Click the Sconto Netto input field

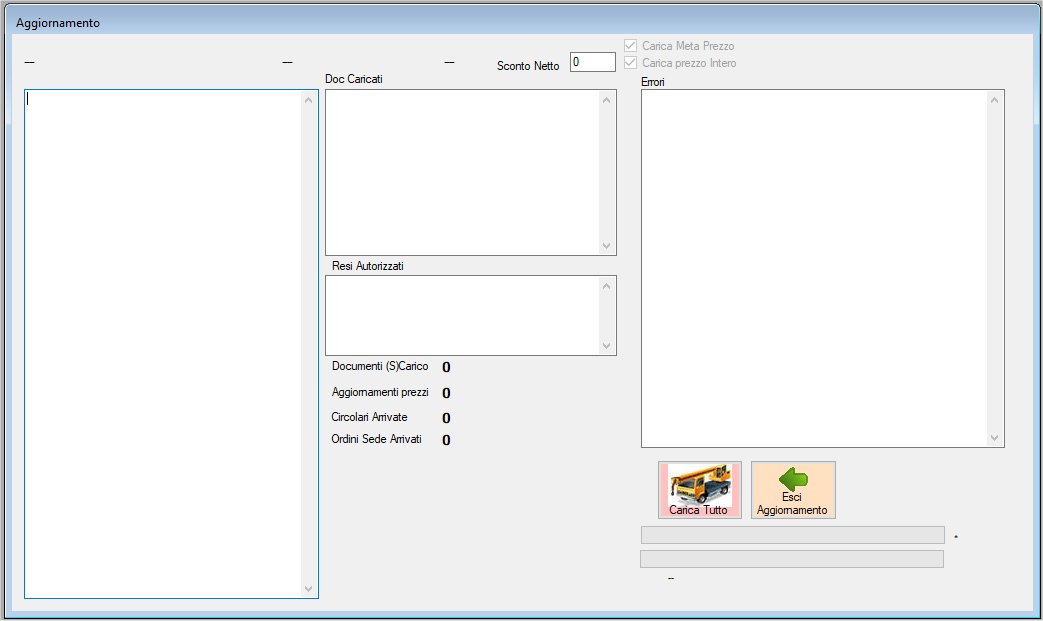(592, 62)
